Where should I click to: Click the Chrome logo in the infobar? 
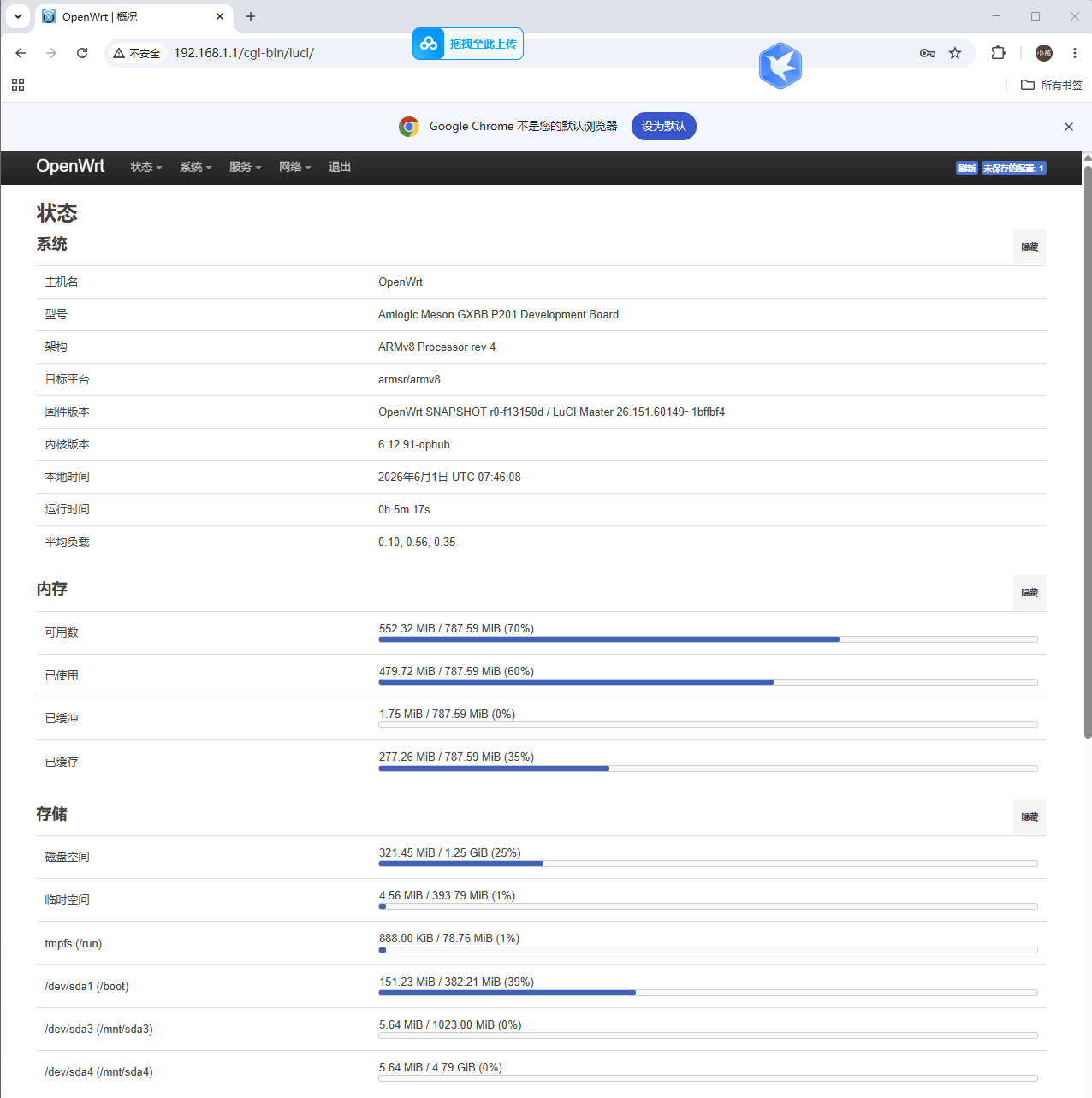point(409,127)
